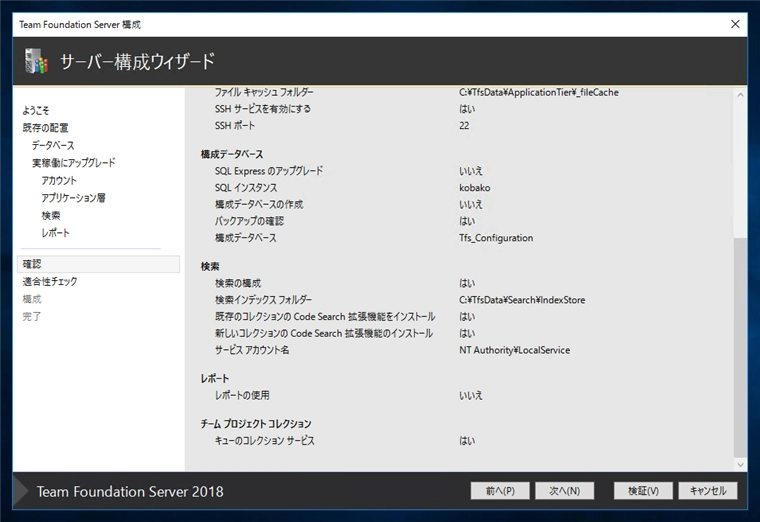The image size is (760, 522).
Task: Select 実稼働にアップグレード in sidebar
Action: 74,162
